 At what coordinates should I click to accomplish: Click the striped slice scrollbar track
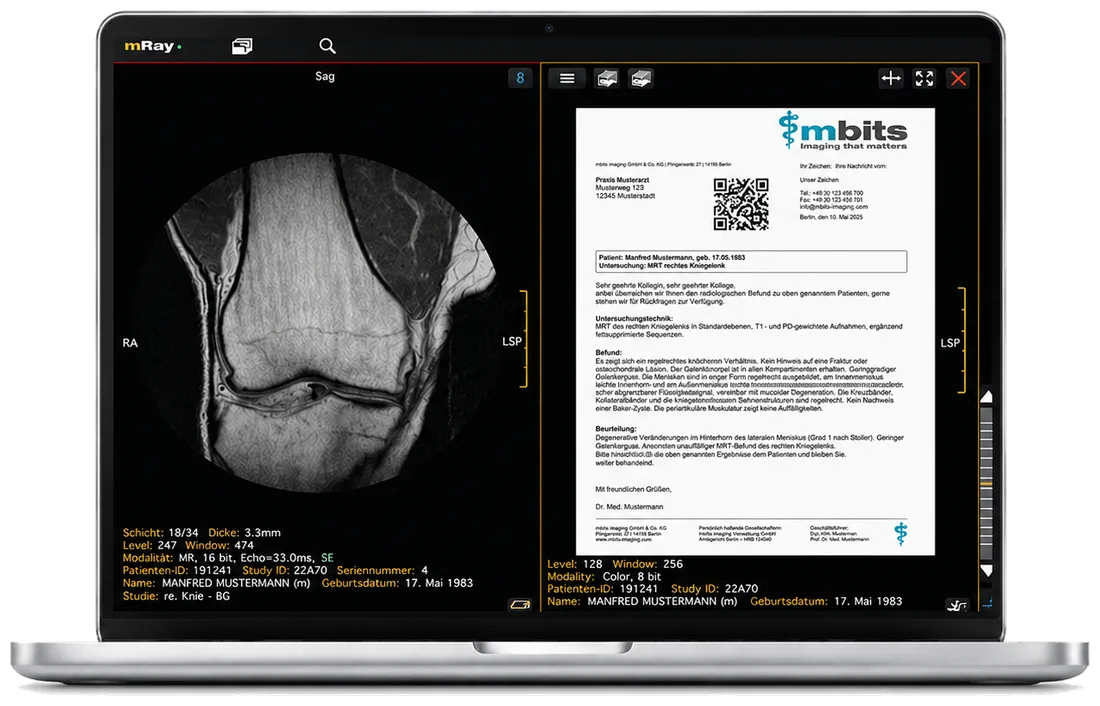tap(986, 484)
